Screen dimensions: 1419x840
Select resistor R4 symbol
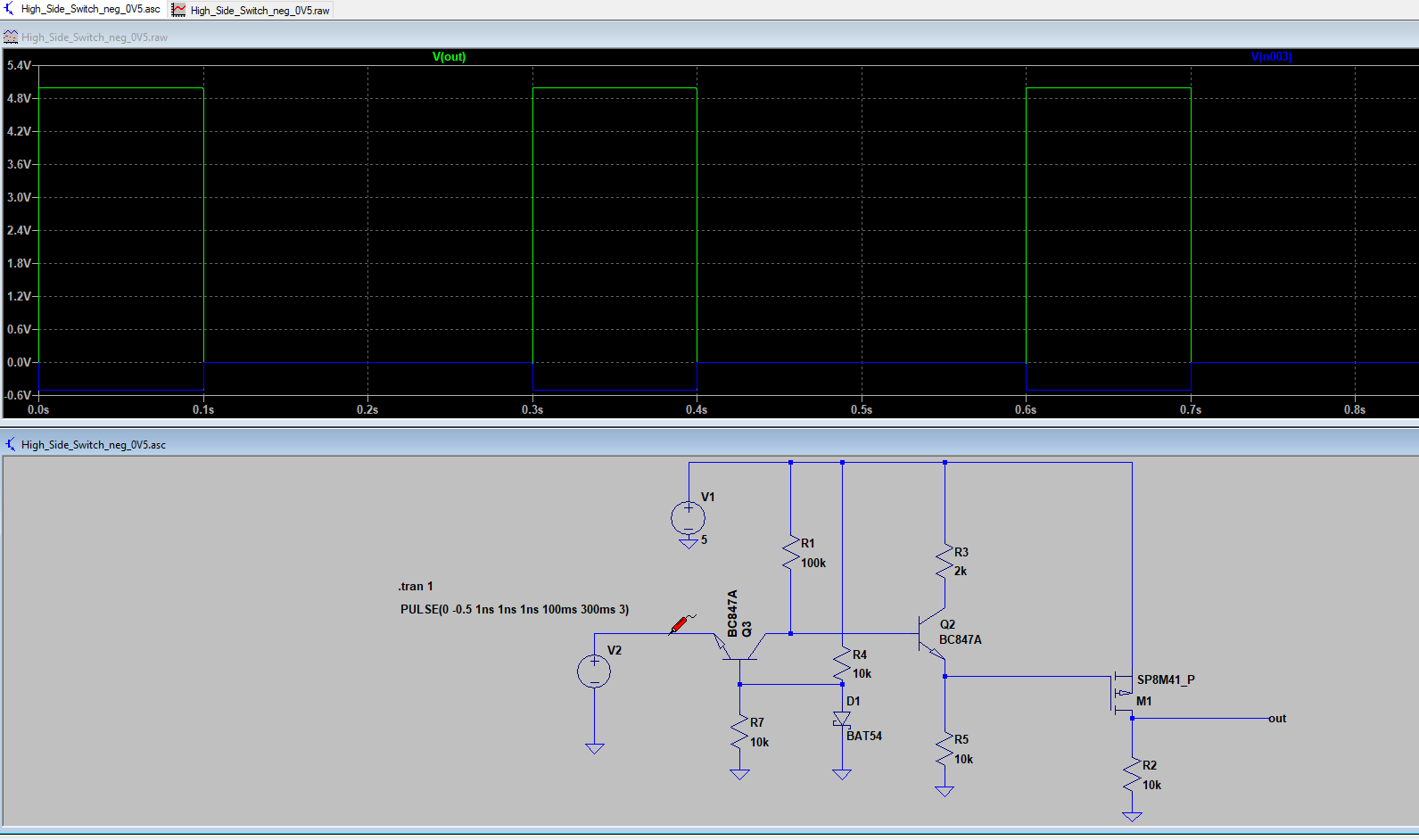pyautogui.click(x=842, y=665)
